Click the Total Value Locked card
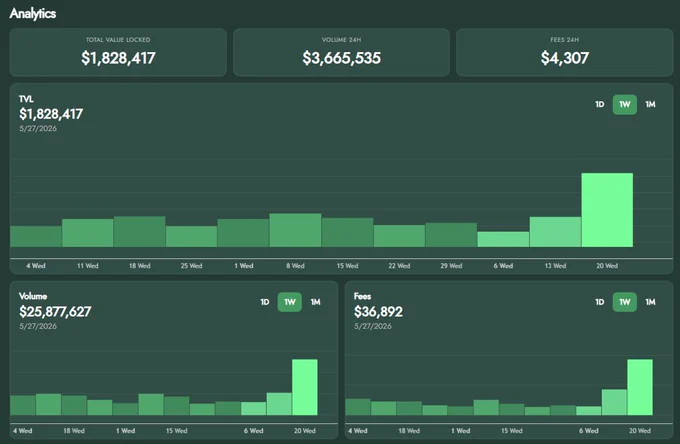The width and height of the screenshot is (680, 444). 118,52
